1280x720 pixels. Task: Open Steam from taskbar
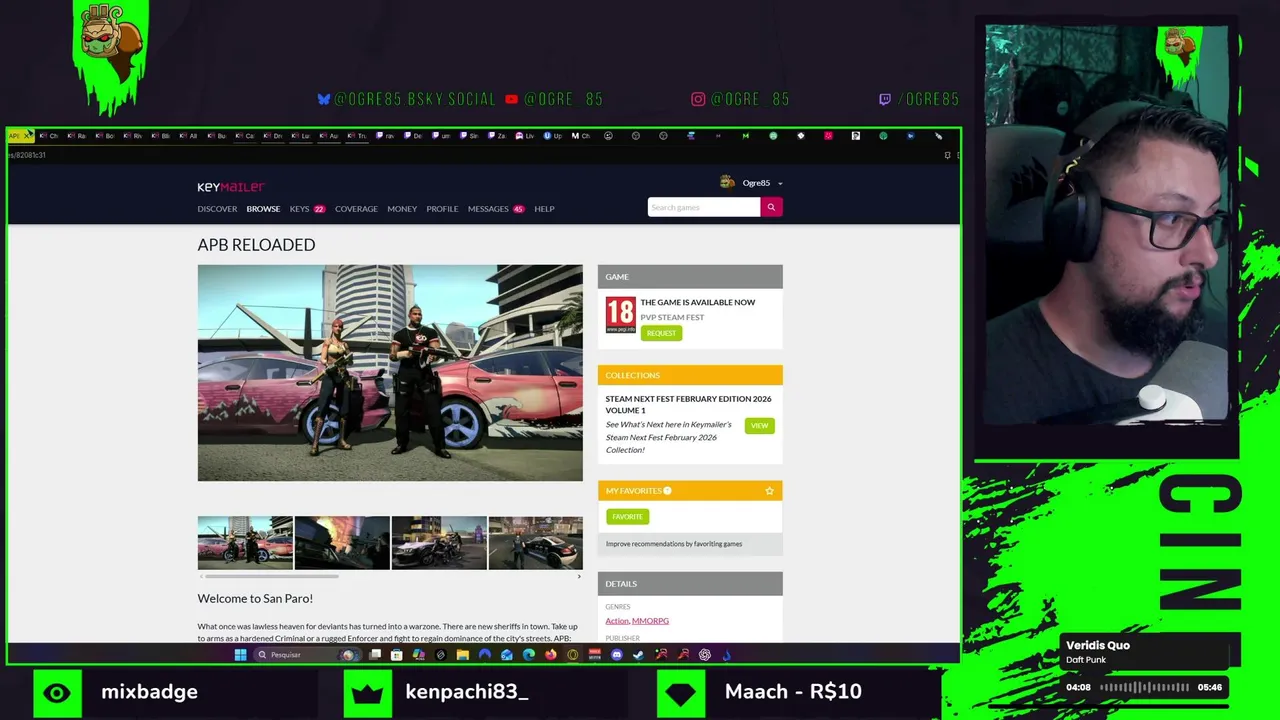638,655
